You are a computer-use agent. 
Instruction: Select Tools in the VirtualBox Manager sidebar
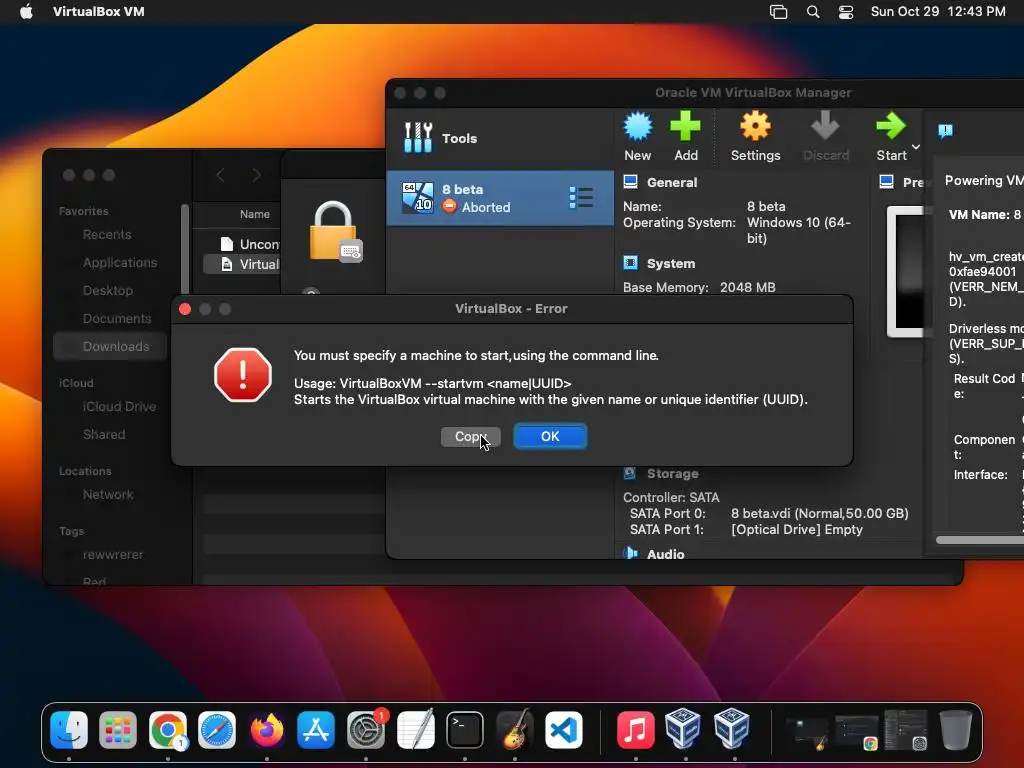(x=500, y=138)
